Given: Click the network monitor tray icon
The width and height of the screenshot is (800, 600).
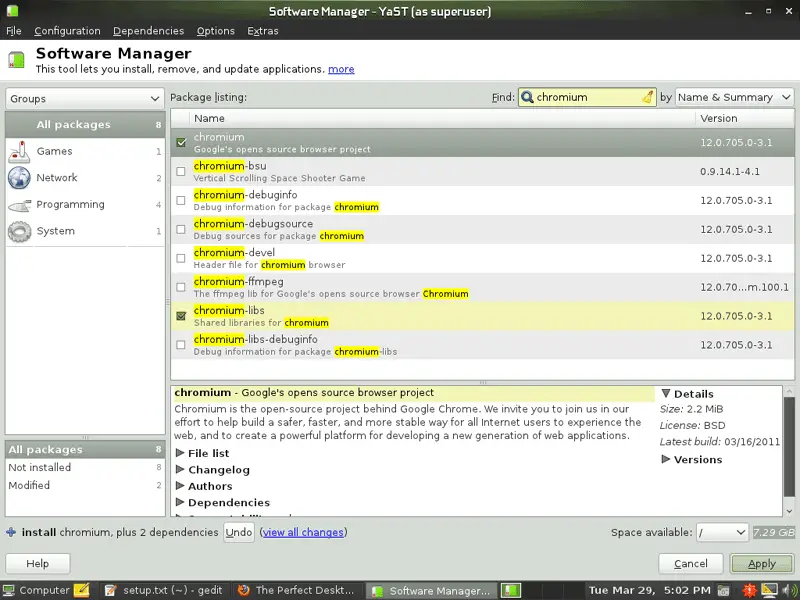Looking at the screenshot, I should (769, 590).
